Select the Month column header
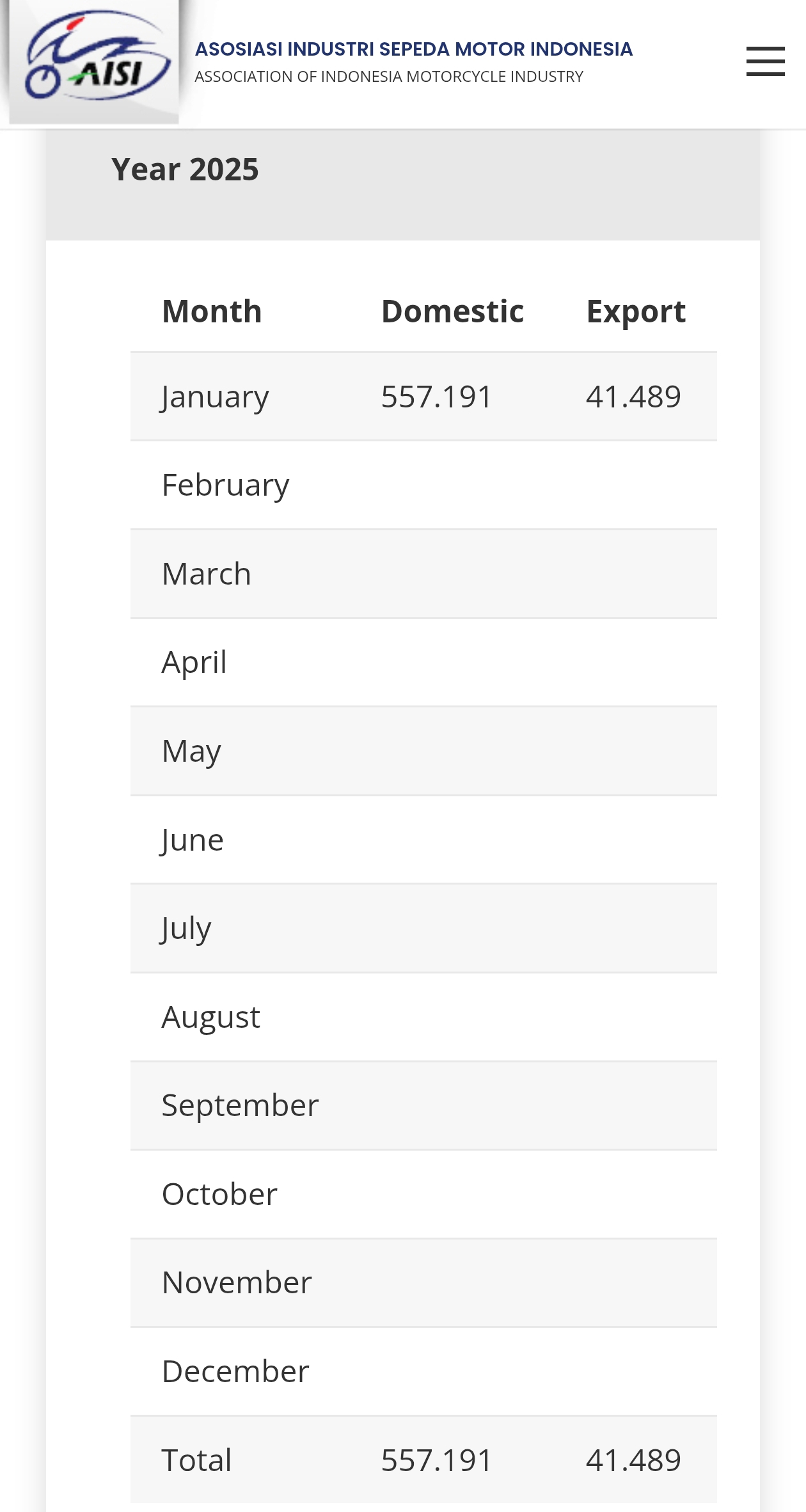This screenshot has width=806, height=1512. (212, 311)
